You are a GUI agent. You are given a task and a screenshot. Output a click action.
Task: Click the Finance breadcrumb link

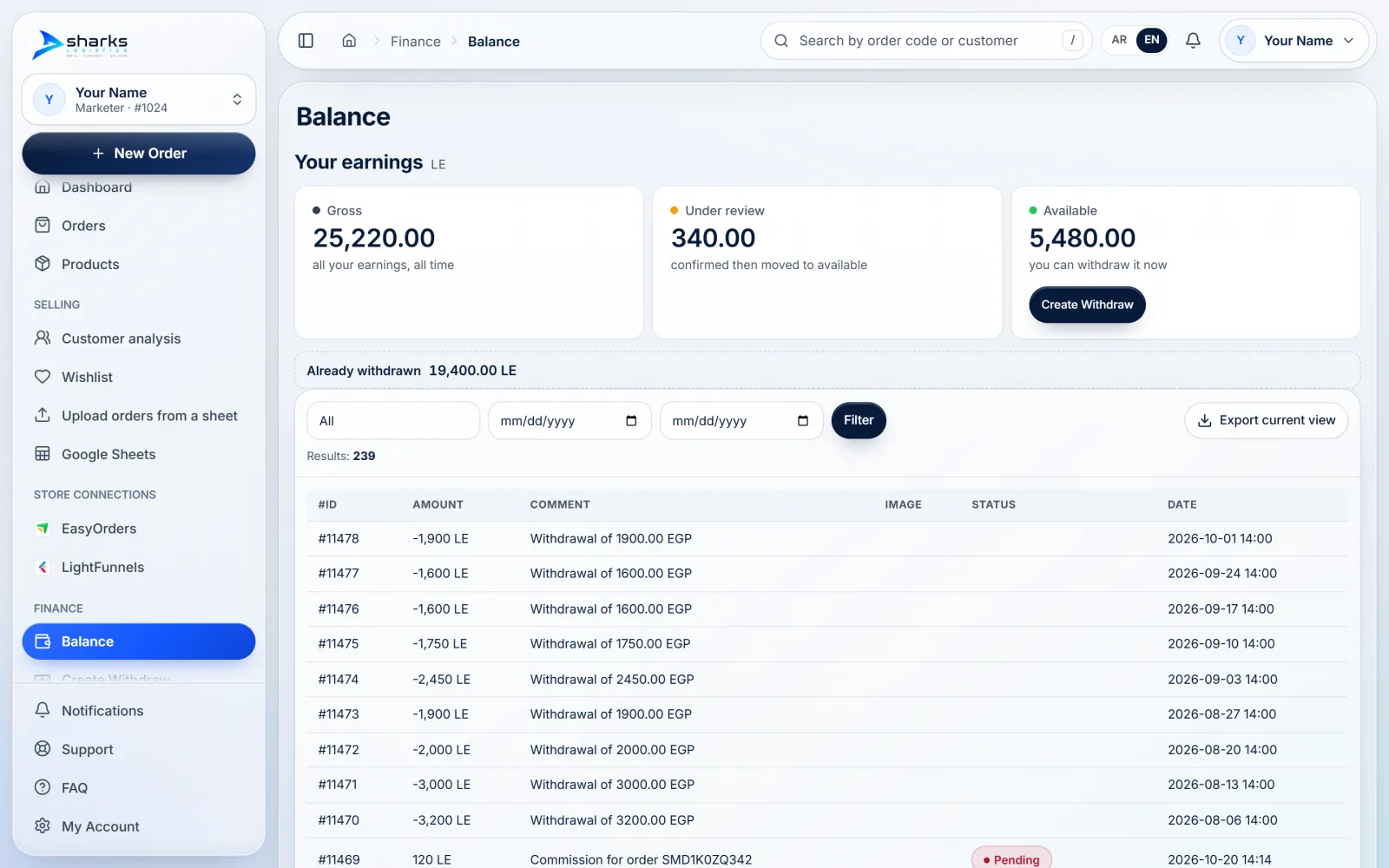click(416, 42)
